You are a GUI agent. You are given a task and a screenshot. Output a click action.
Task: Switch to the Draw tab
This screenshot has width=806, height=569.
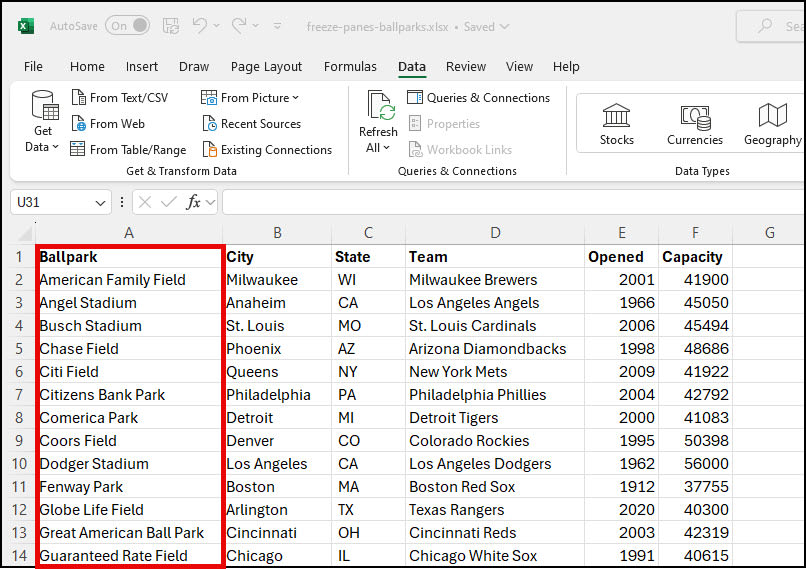(194, 66)
